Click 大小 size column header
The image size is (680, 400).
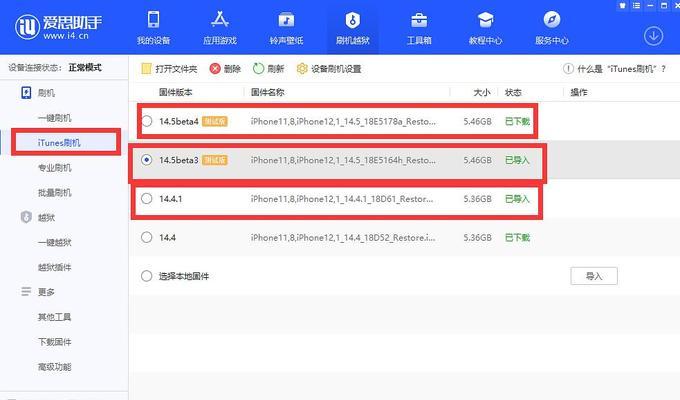pyautogui.click(x=482, y=92)
